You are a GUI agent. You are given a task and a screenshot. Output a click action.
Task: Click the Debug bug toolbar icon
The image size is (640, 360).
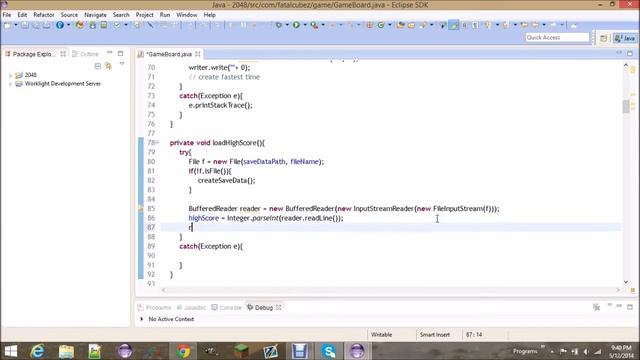click(x=279, y=25)
